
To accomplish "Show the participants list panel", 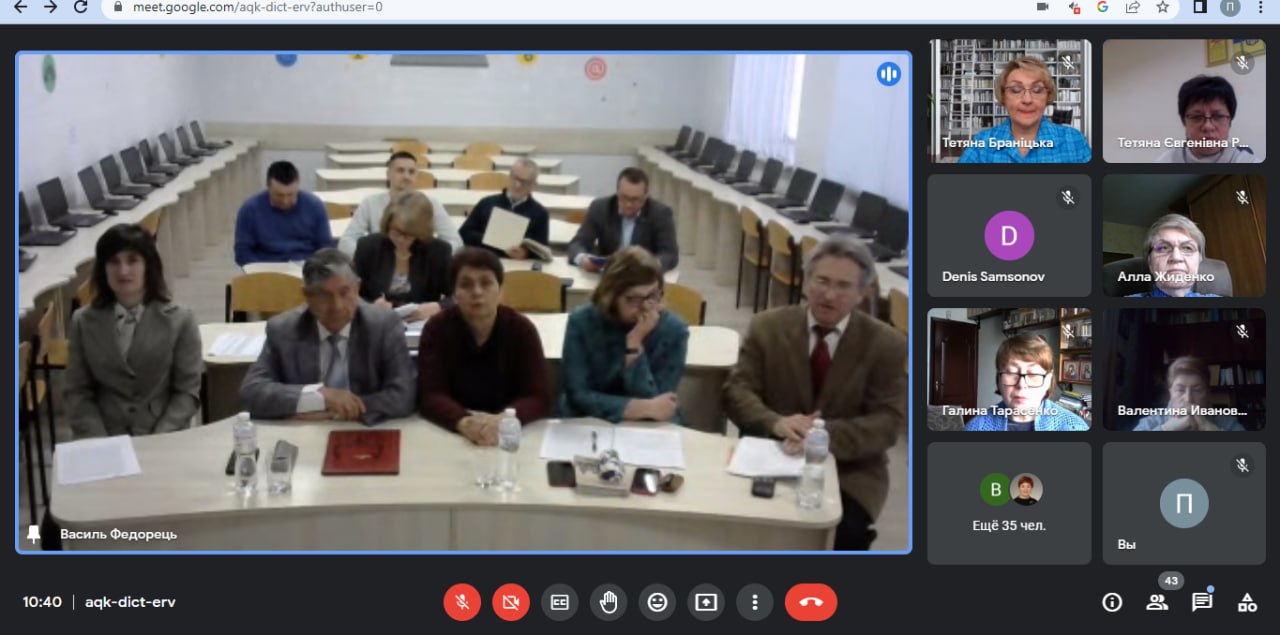I will click(x=1157, y=602).
